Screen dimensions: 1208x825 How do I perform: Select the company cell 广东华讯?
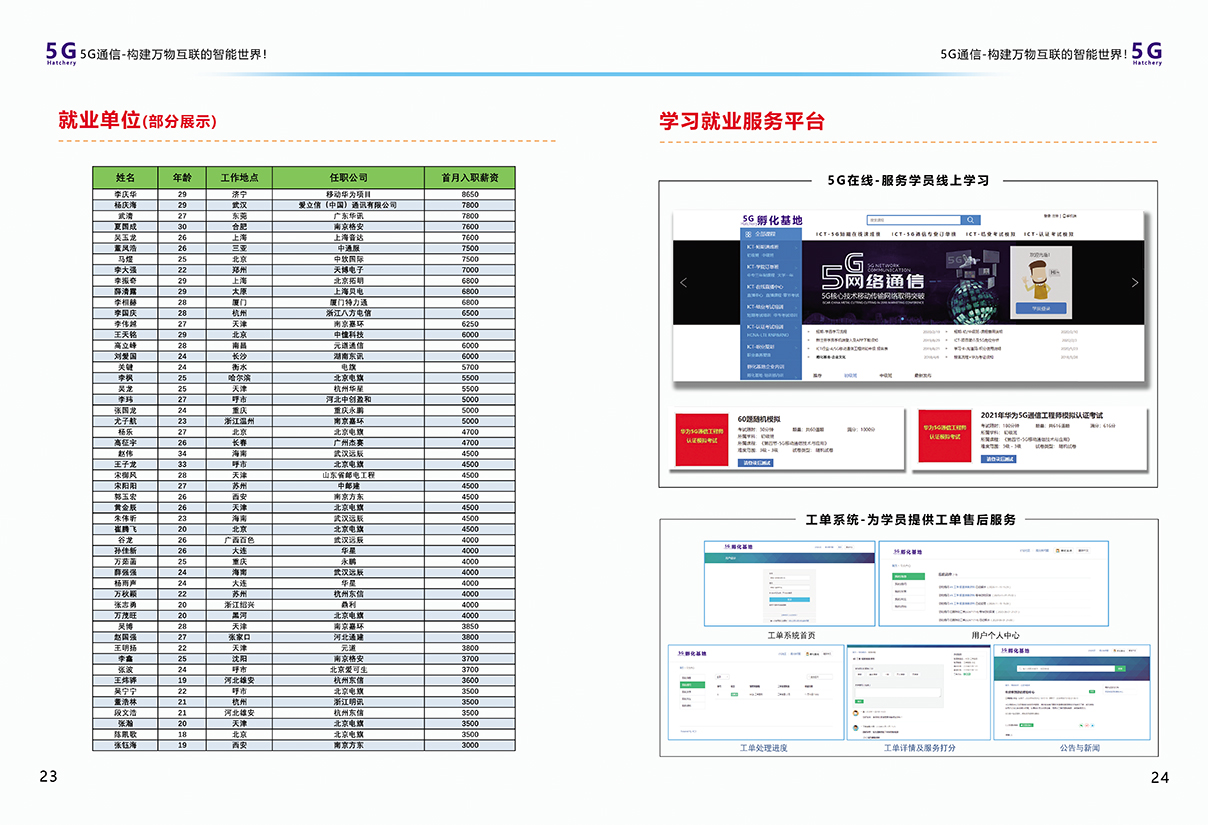[349, 216]
